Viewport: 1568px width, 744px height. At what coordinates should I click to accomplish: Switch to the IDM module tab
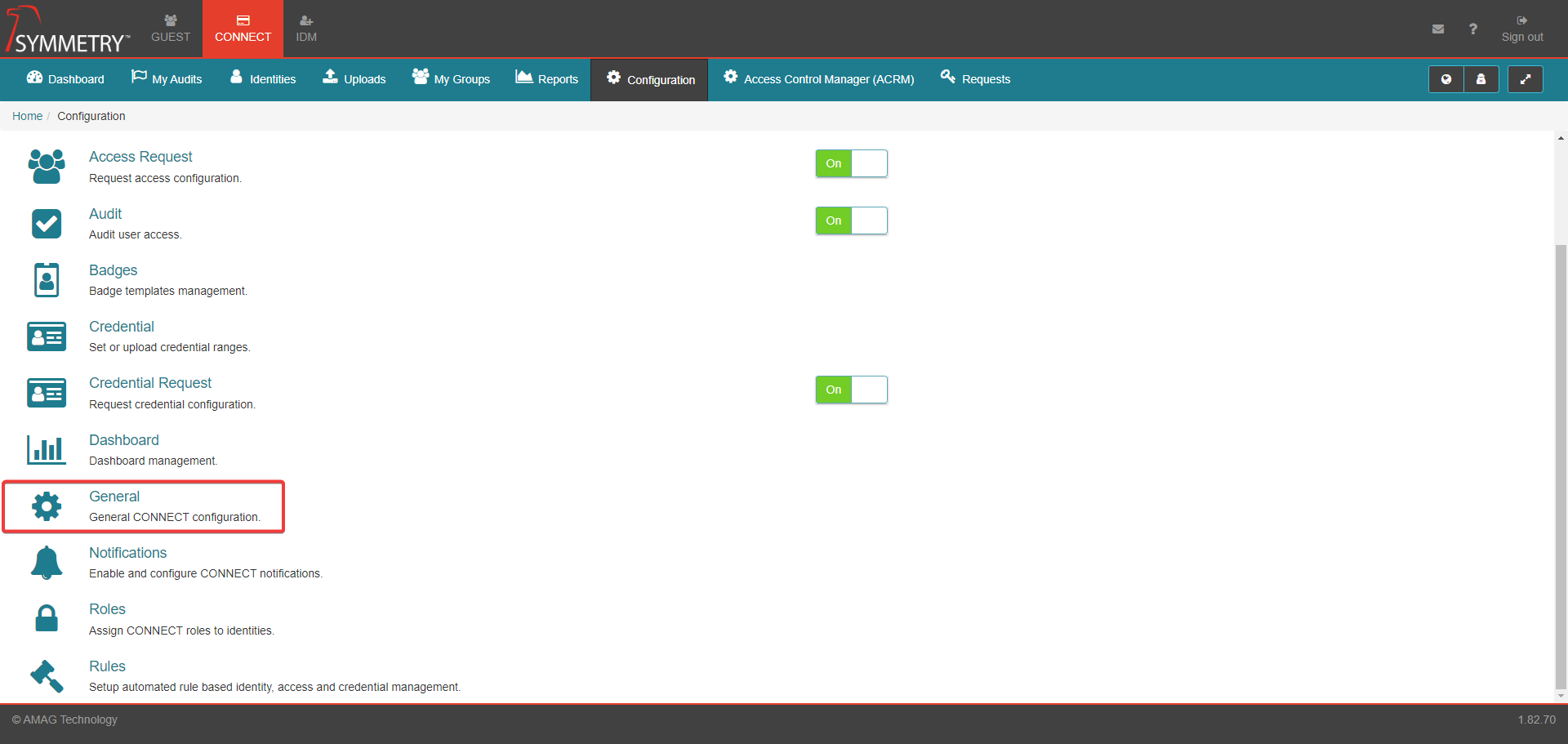(306, 29)
